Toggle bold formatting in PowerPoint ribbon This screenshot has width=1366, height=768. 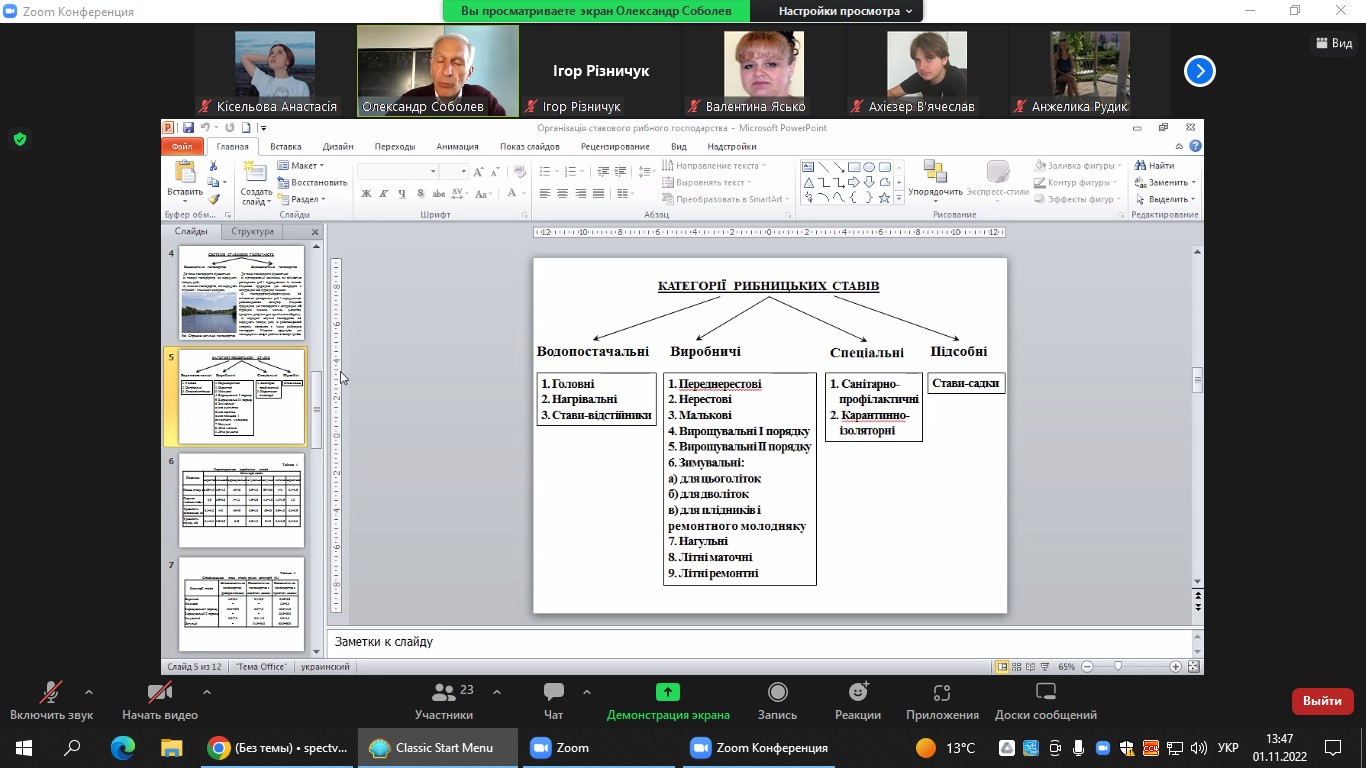(x=366, y=194)
